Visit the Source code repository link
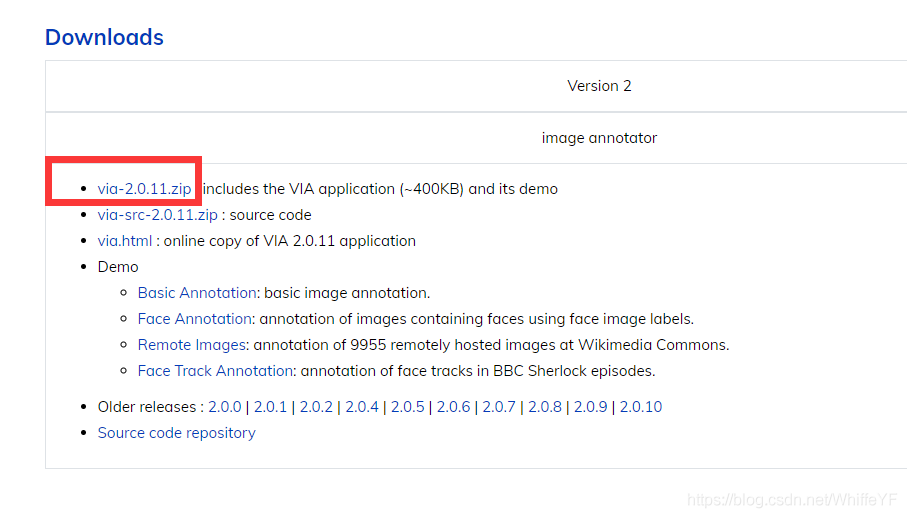Screen dimensions: 907x518 pos(176,433)
